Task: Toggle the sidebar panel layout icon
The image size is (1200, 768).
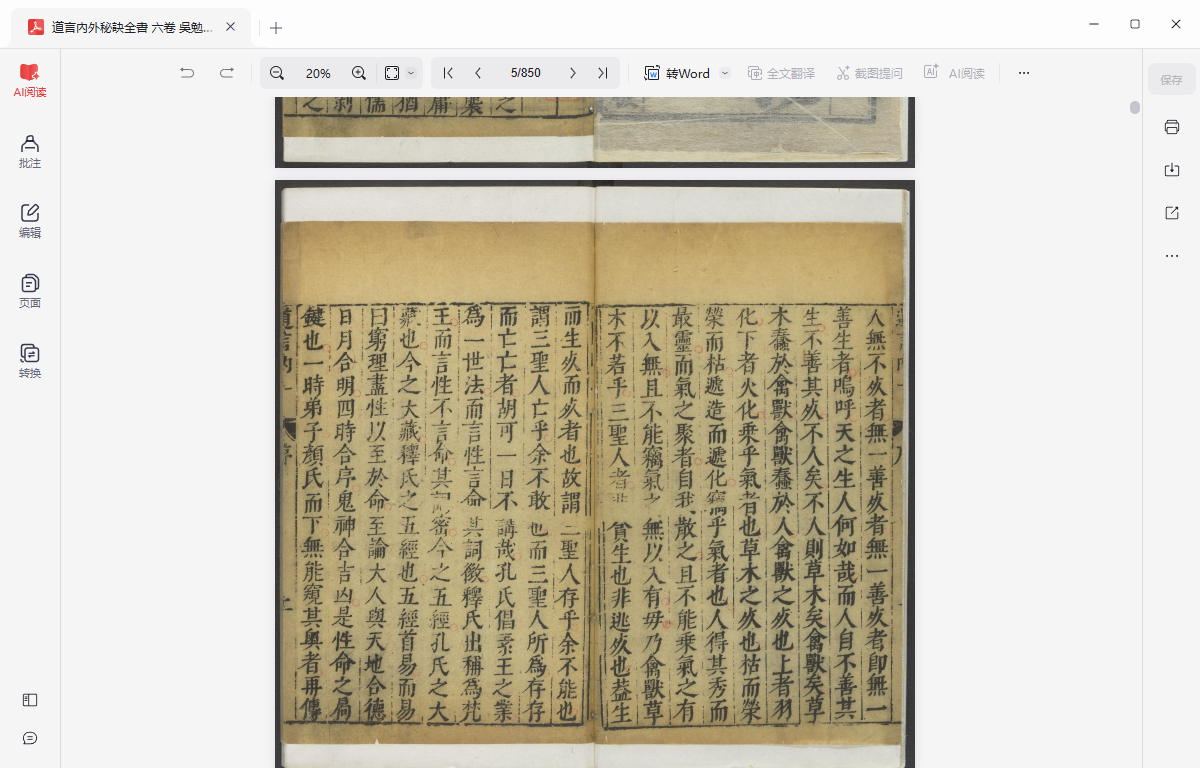Action: (30, 700)
